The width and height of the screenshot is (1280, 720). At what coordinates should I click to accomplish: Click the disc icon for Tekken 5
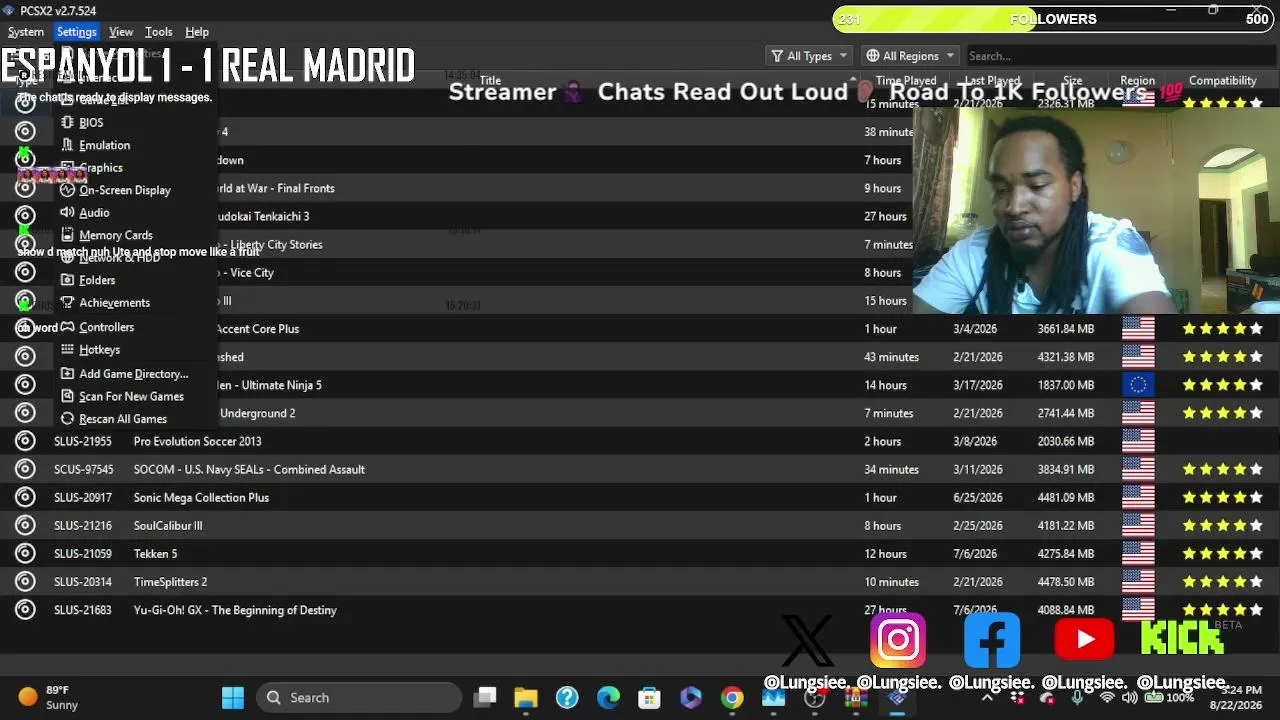pos(25,554)
